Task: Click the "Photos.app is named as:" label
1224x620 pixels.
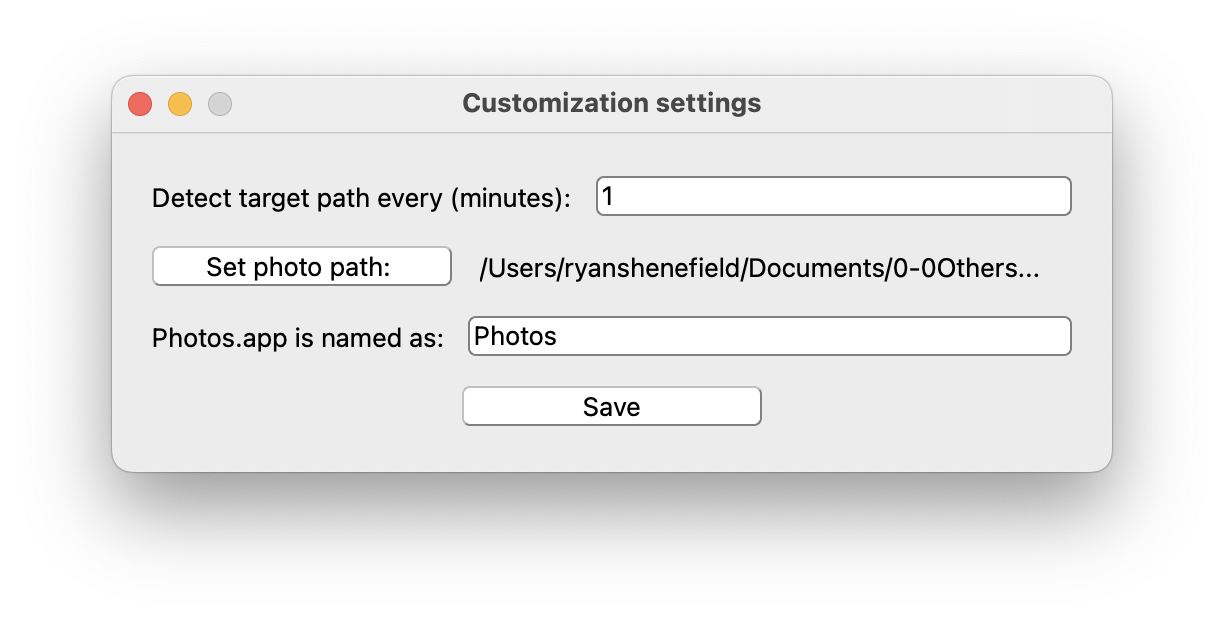Action: 297,338
